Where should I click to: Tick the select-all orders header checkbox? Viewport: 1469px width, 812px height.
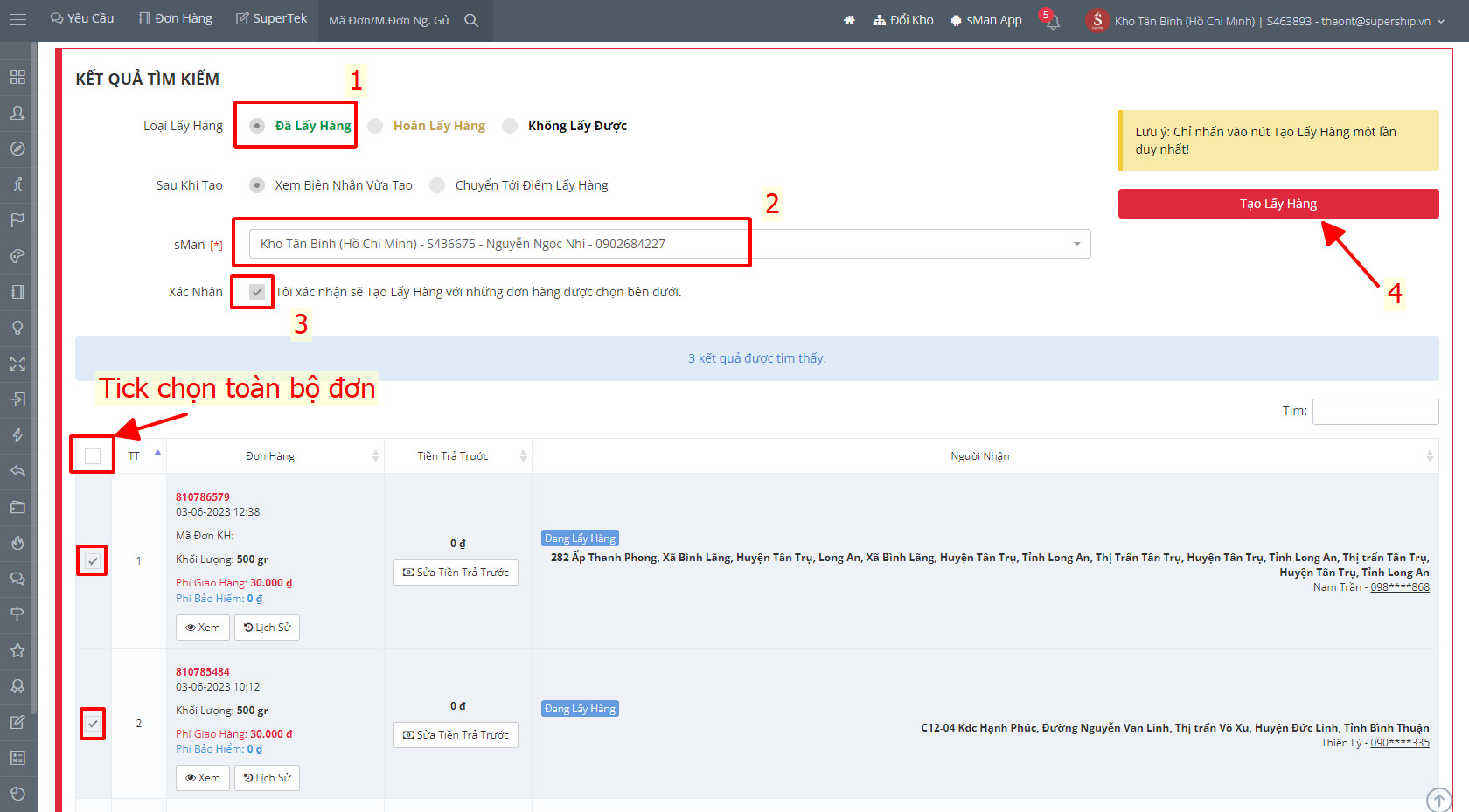click(93, 456)
